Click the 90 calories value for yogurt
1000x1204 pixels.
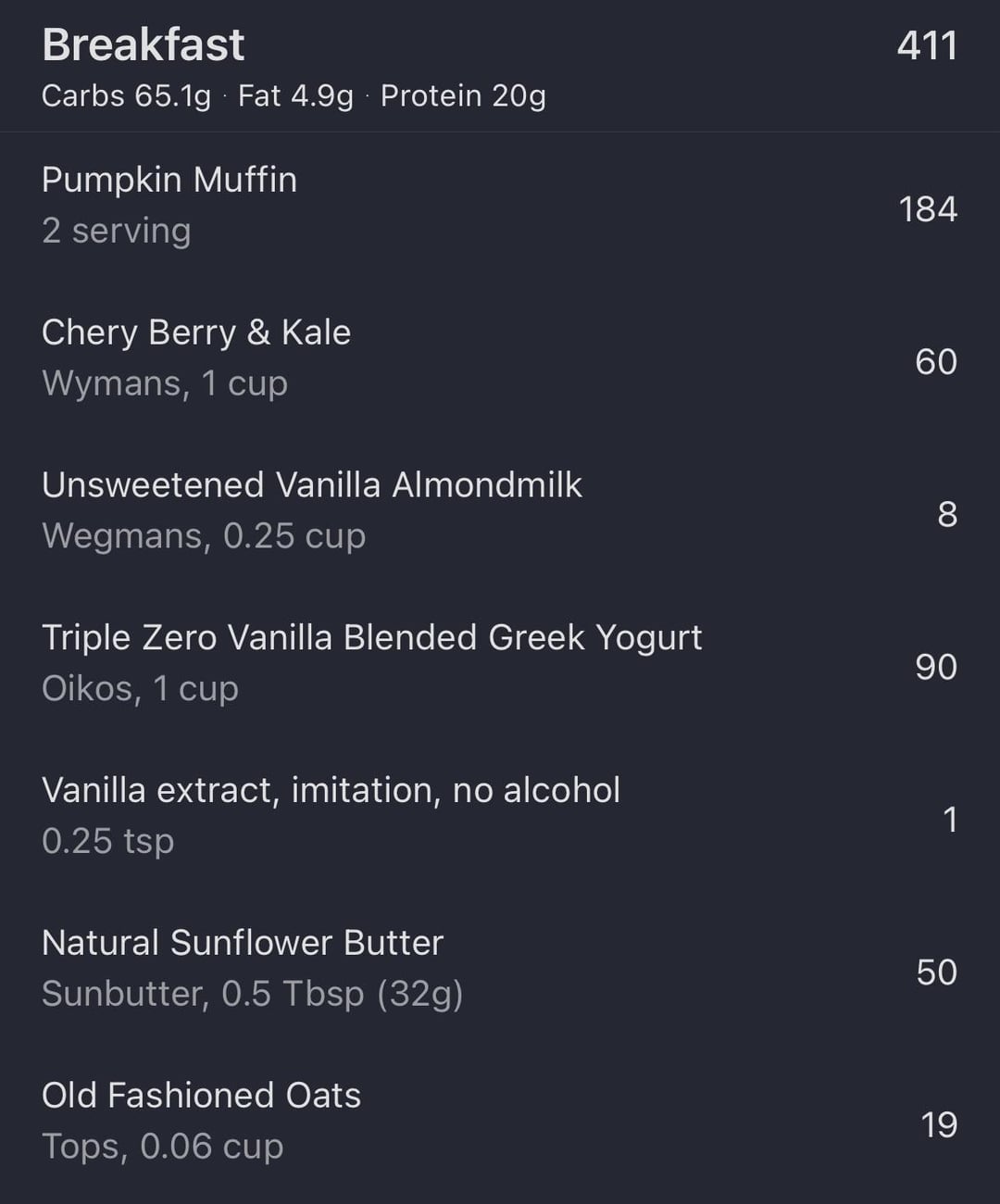click(935, 667)
